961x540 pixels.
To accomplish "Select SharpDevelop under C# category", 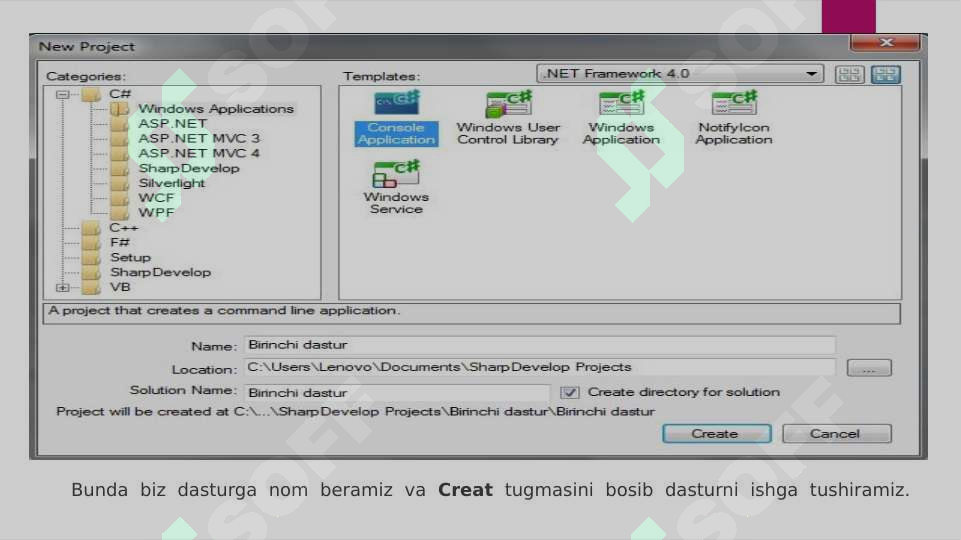I will click(x=189, y=169).
